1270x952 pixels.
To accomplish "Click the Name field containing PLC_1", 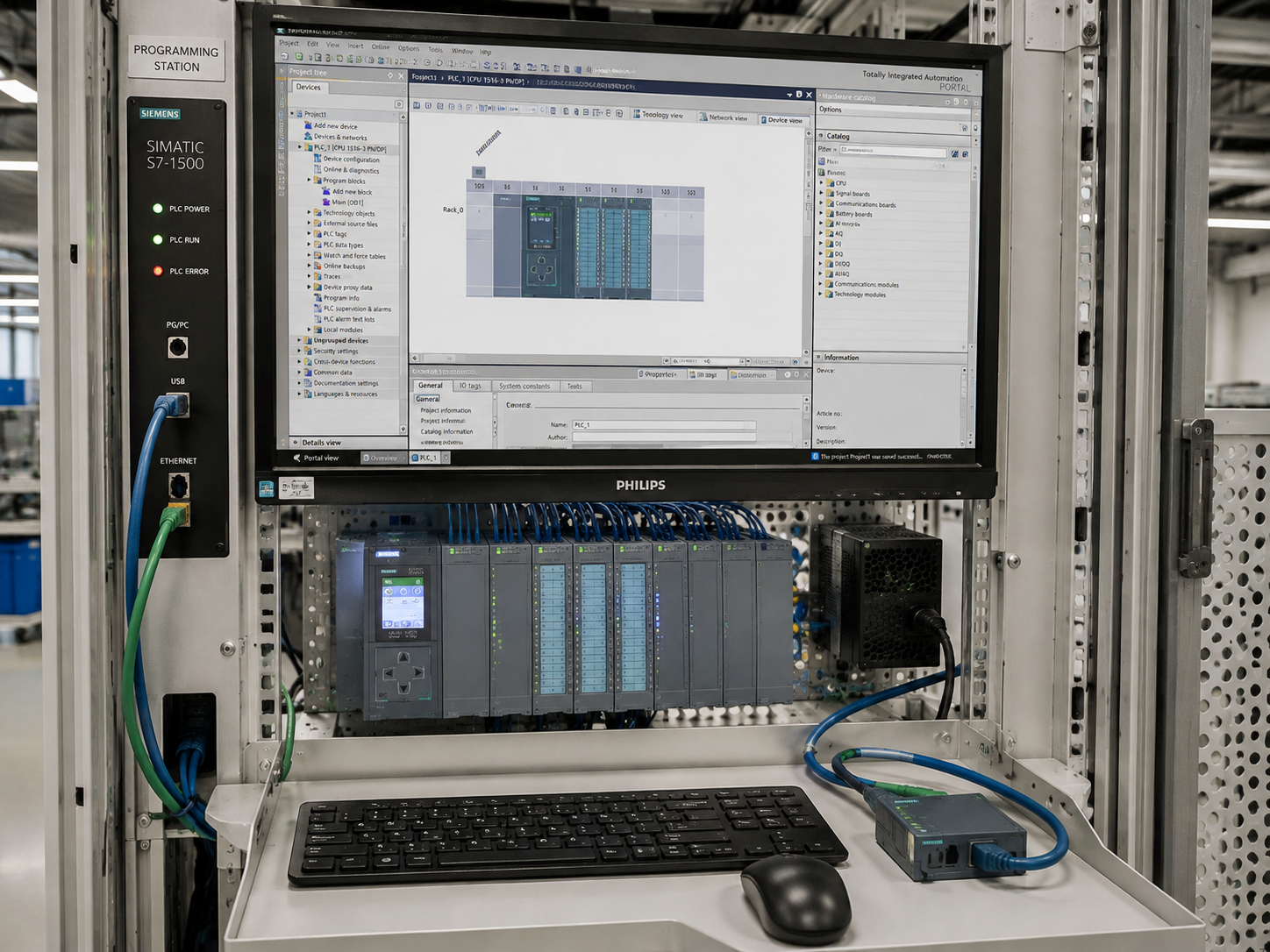I will (663, 425).
